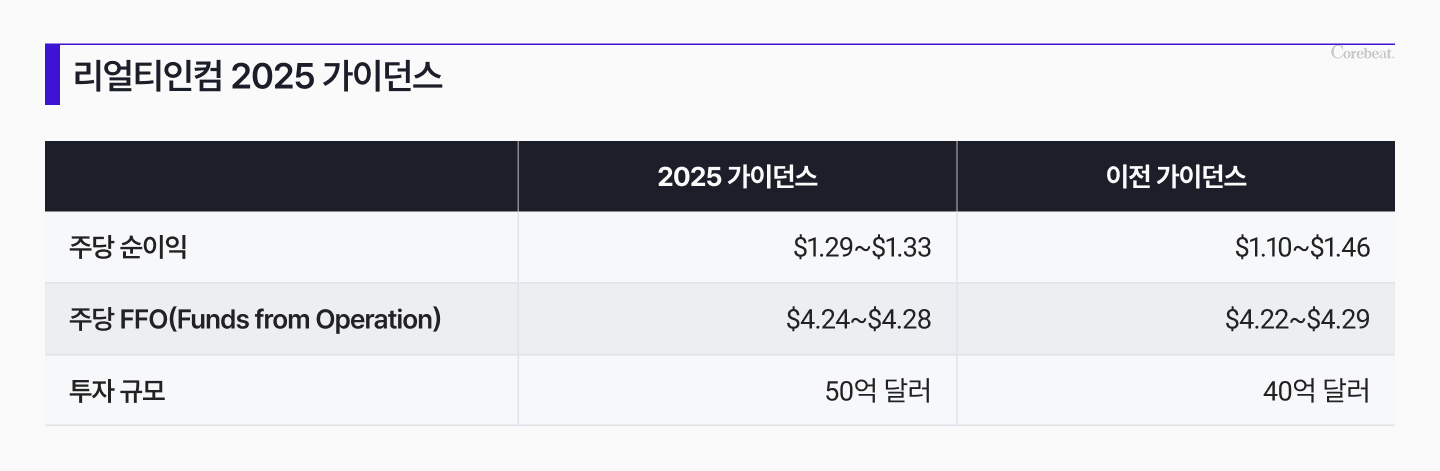Select the 이전 가이던스 column header
1440x471 pixels.
pyautogui.click(x=1176, y=177)
